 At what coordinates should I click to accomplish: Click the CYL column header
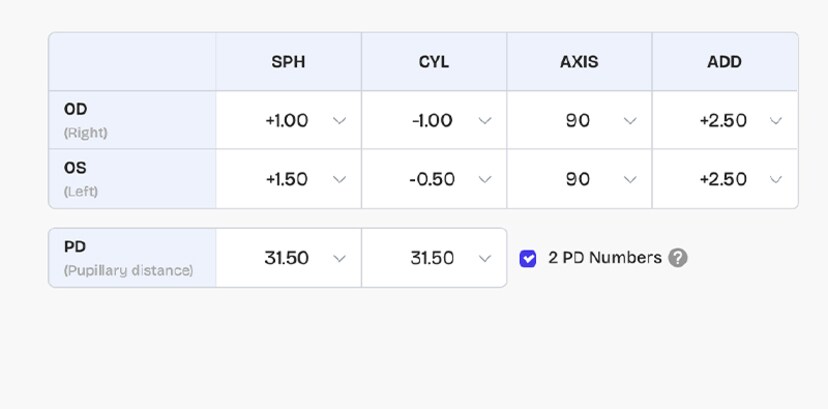(x=434, y=62)
